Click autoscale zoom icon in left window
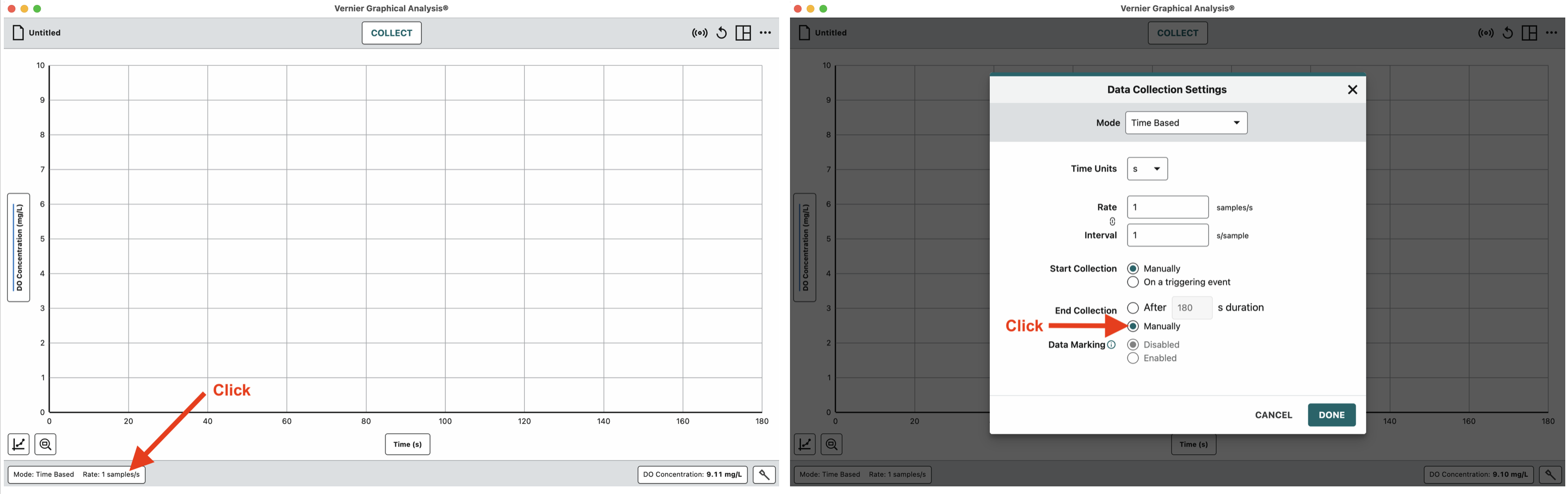 tap(46, 444)
